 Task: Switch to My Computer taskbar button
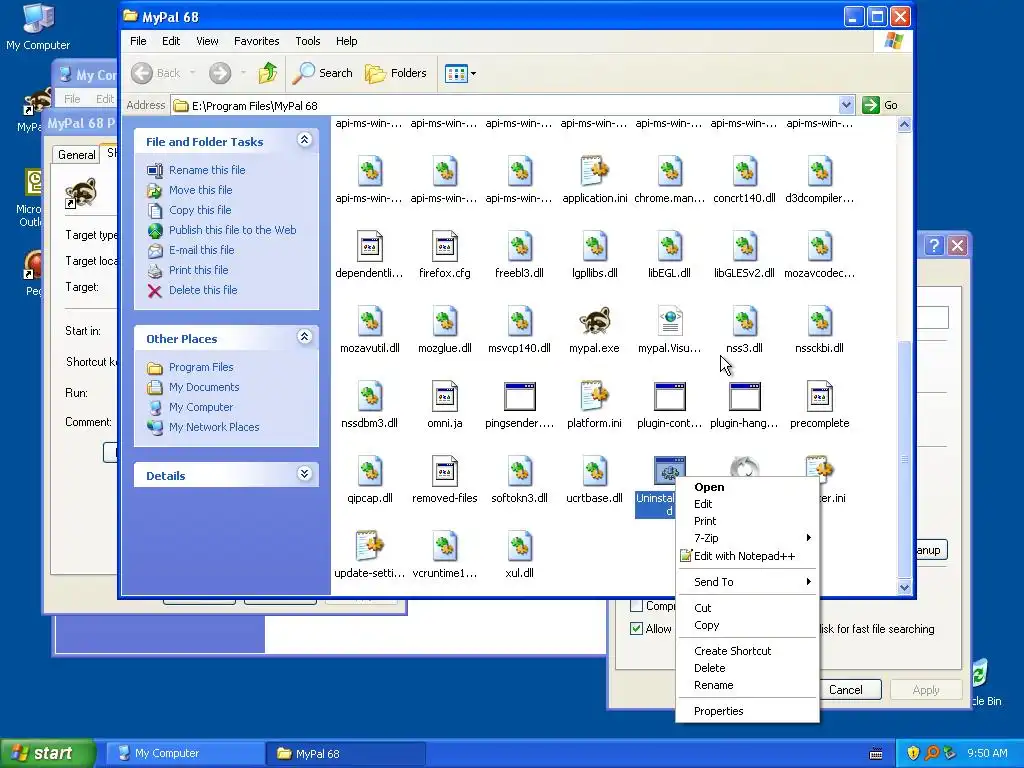coord(184,753)
